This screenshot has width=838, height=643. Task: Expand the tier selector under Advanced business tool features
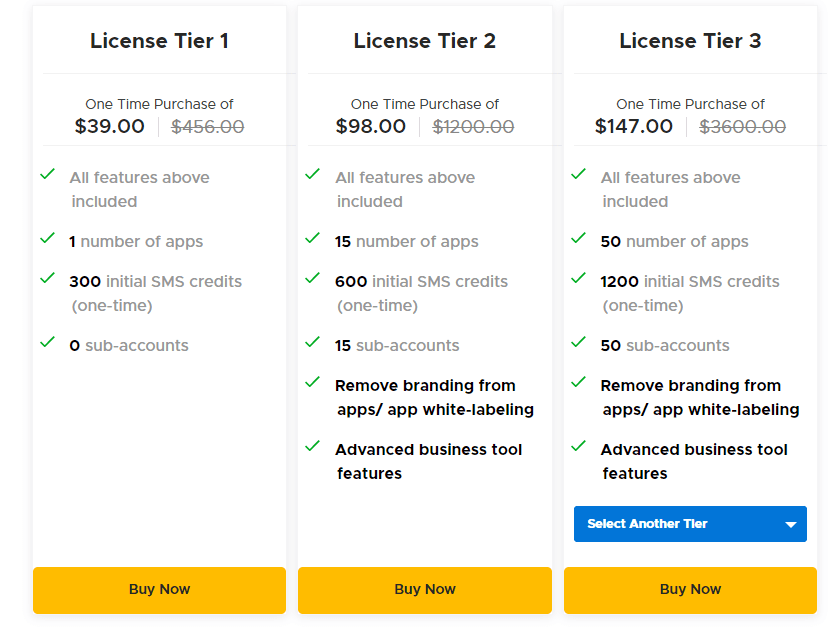[x=690, y=523]
